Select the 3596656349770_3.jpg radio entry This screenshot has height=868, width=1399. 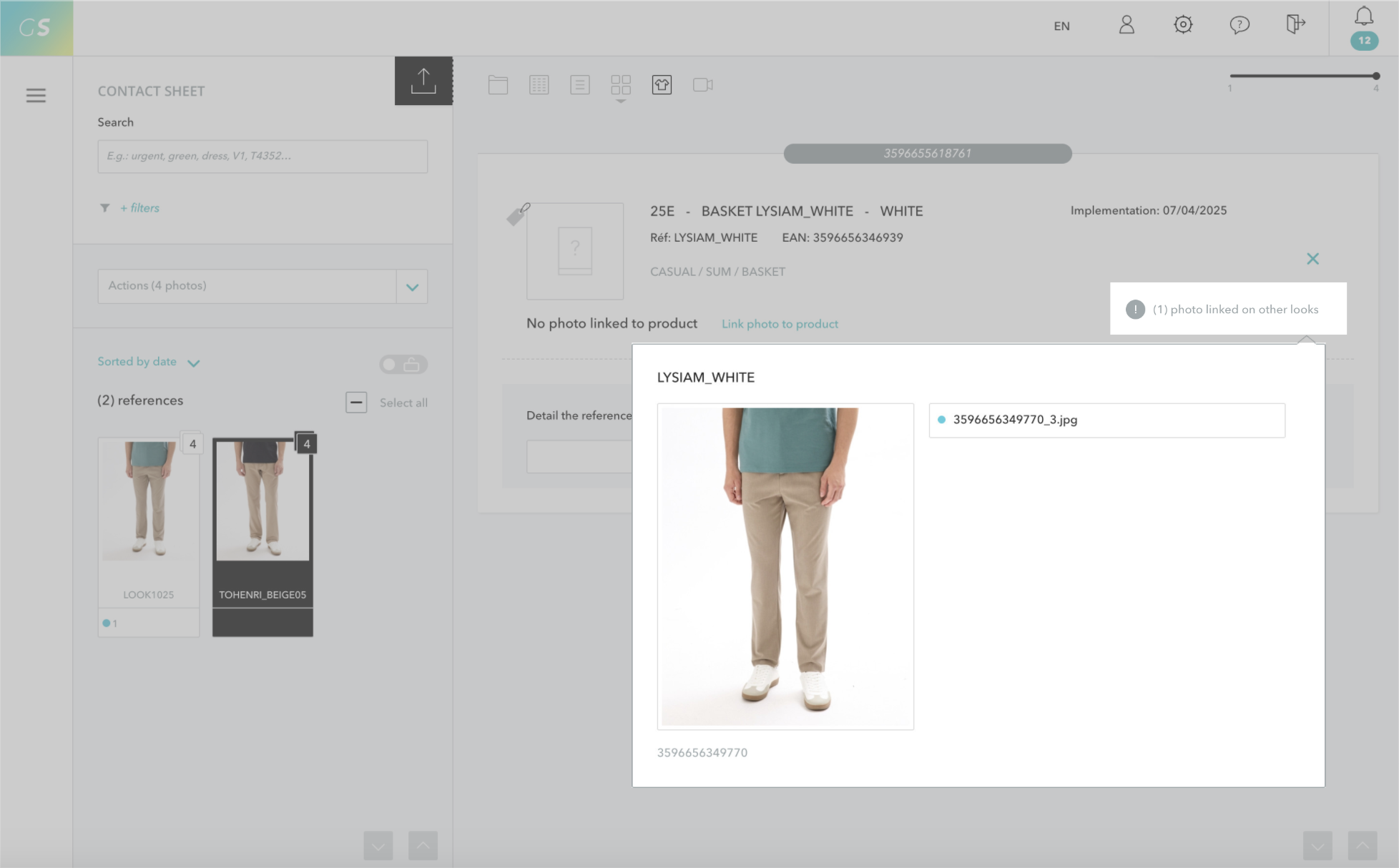tap(942, 420)
